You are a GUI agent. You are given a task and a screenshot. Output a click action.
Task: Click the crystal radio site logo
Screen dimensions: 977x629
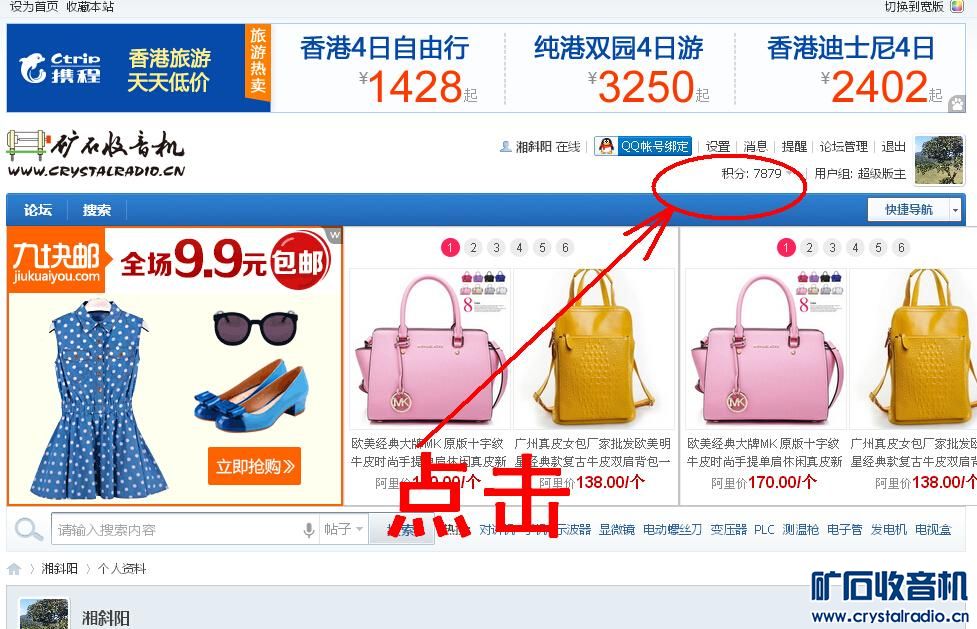(96, 154)
